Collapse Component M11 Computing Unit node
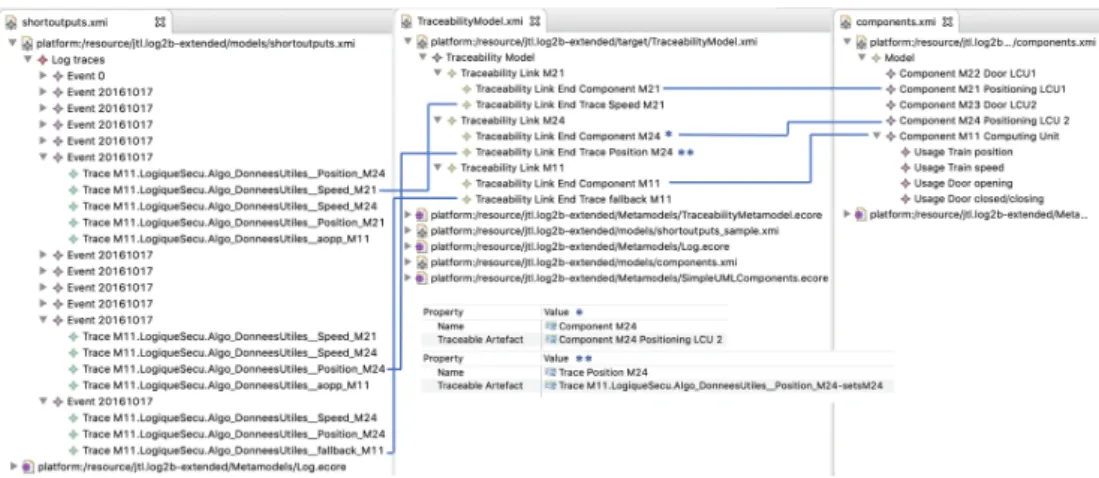 click(877, 136)
